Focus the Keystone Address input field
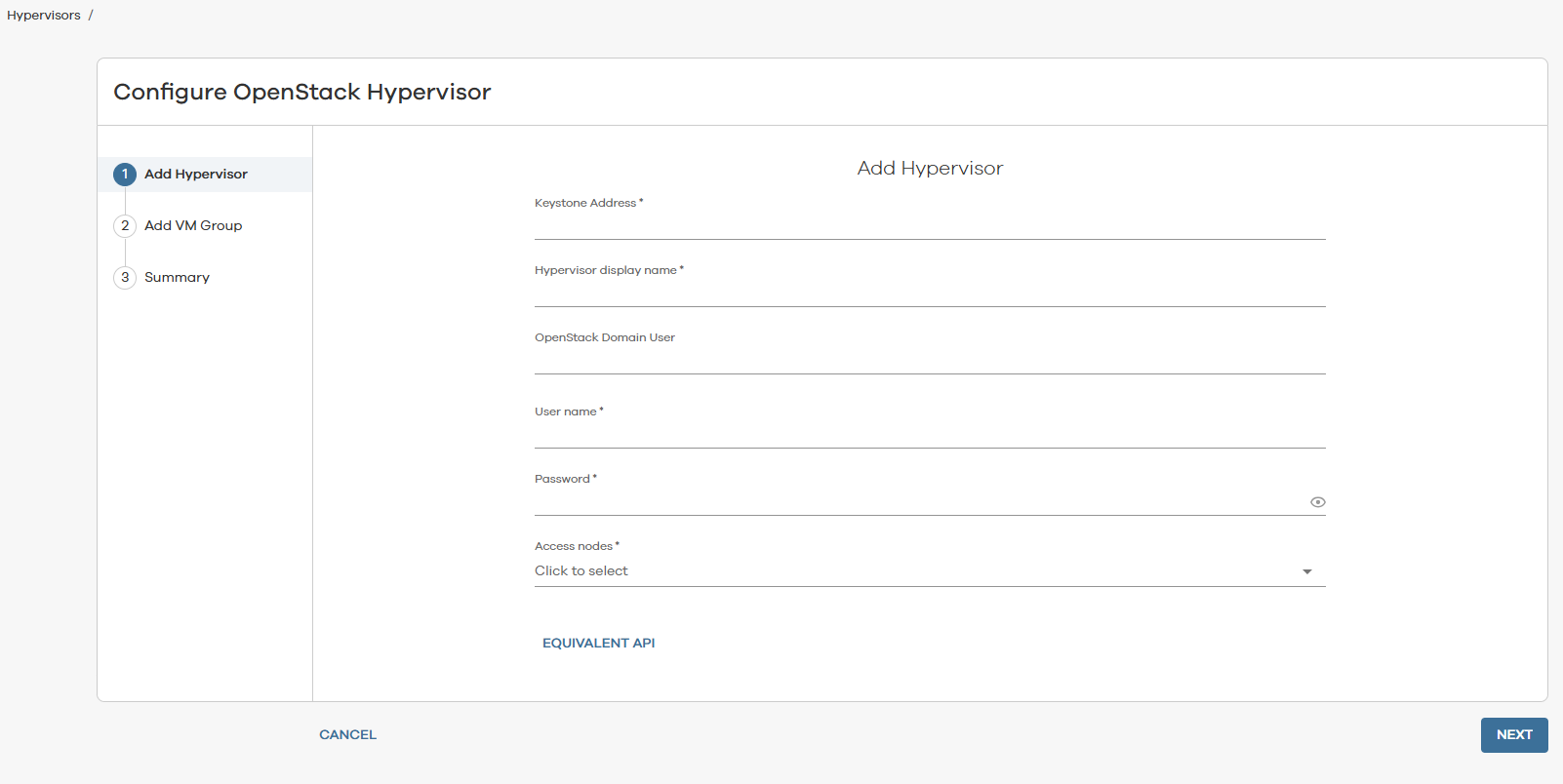Viewport: 1563px width, 784px height. pyautogui.click(x=929, y=226)
